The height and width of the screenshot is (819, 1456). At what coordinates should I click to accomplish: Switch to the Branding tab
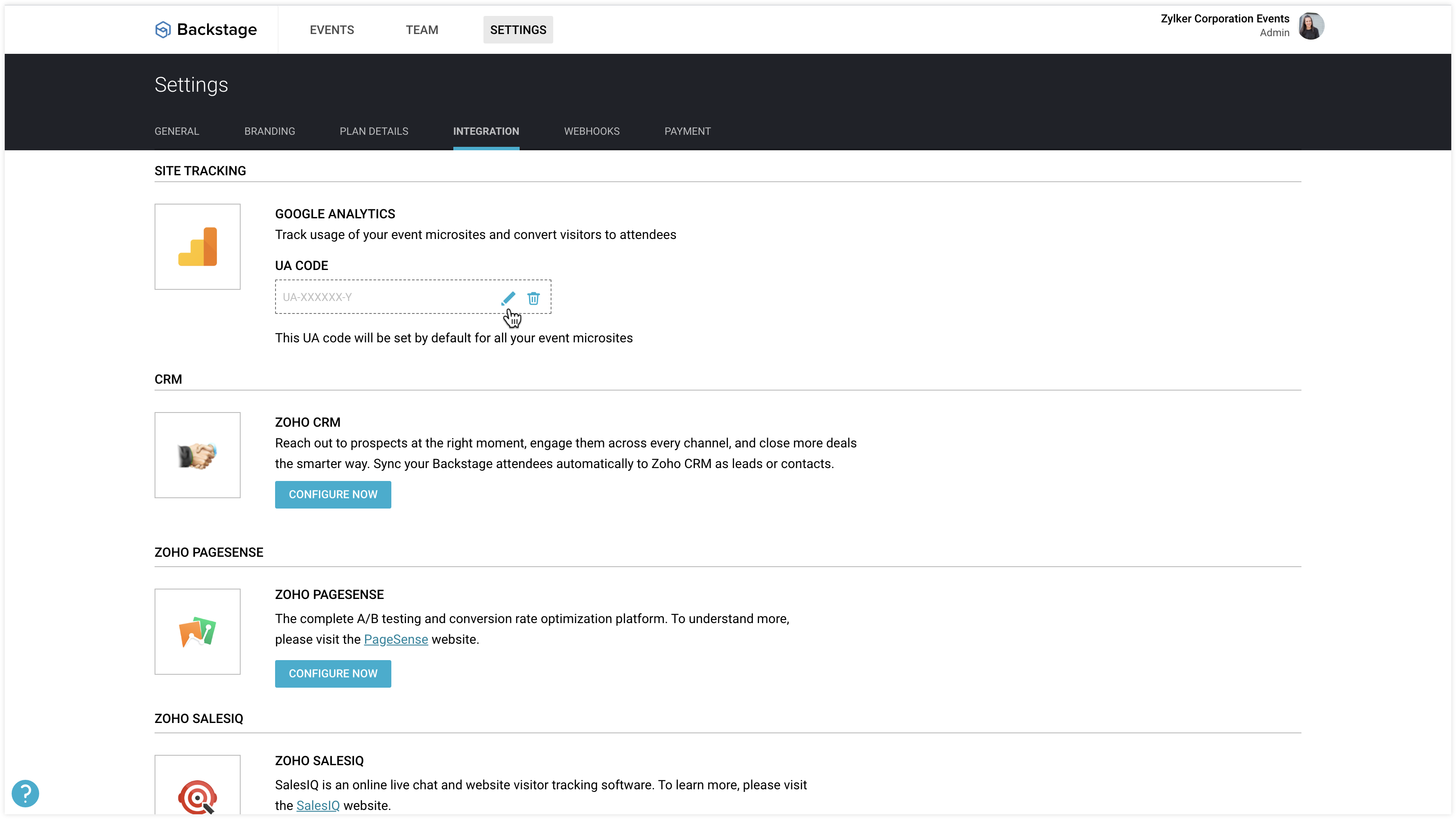[270, 131]
